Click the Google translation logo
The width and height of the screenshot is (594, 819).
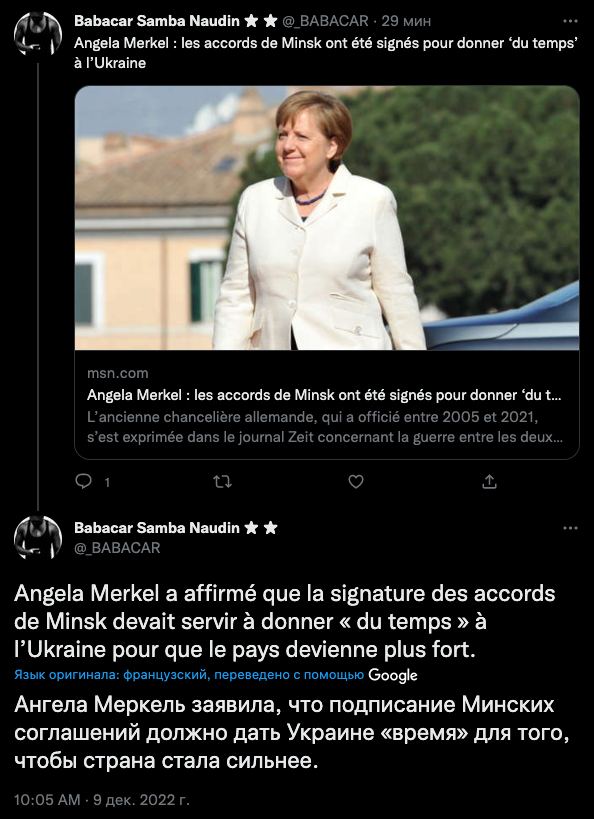393,675
